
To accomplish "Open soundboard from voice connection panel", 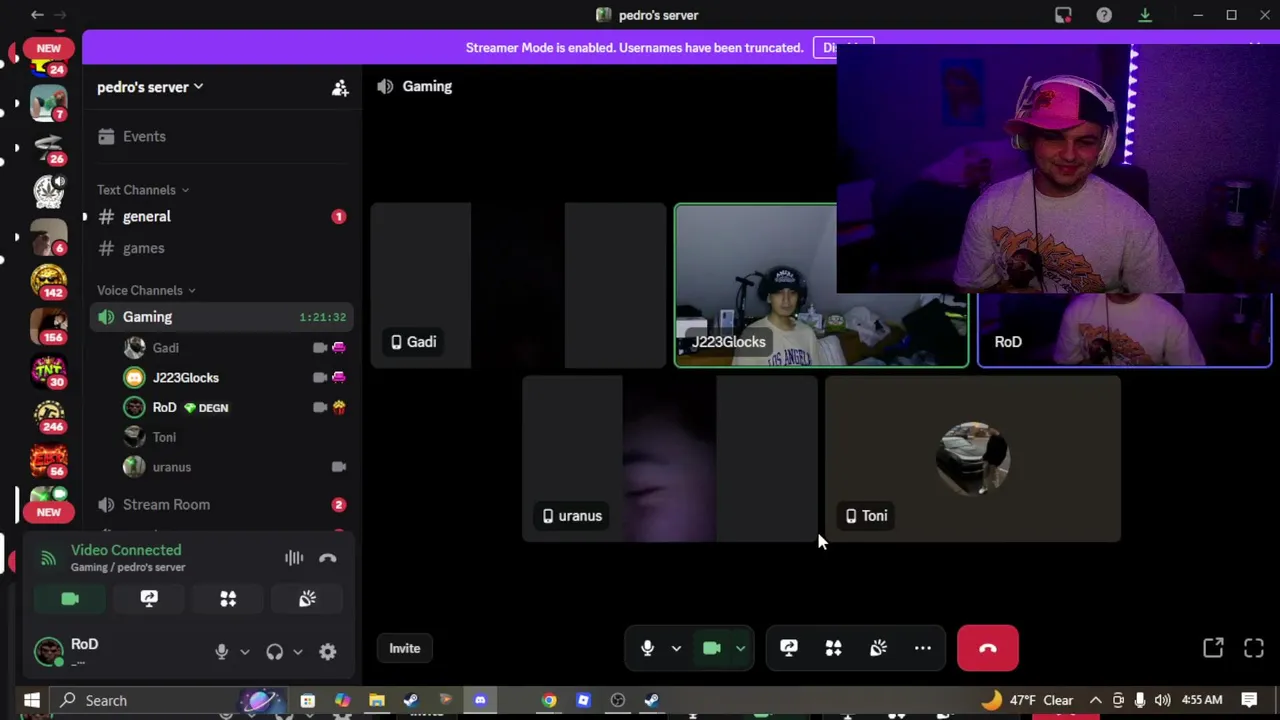I will click(307, 598).
